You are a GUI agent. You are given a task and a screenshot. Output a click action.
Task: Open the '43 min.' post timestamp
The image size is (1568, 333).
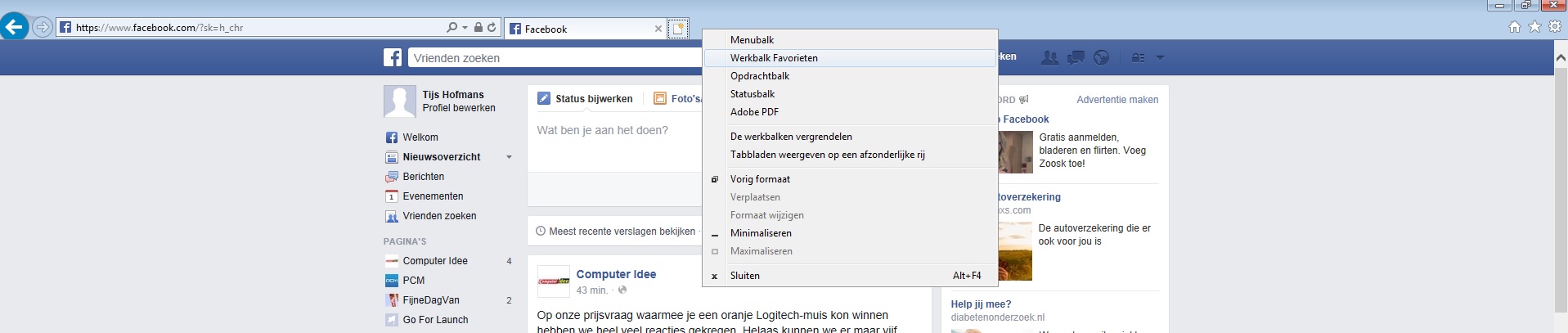(591, 290)
